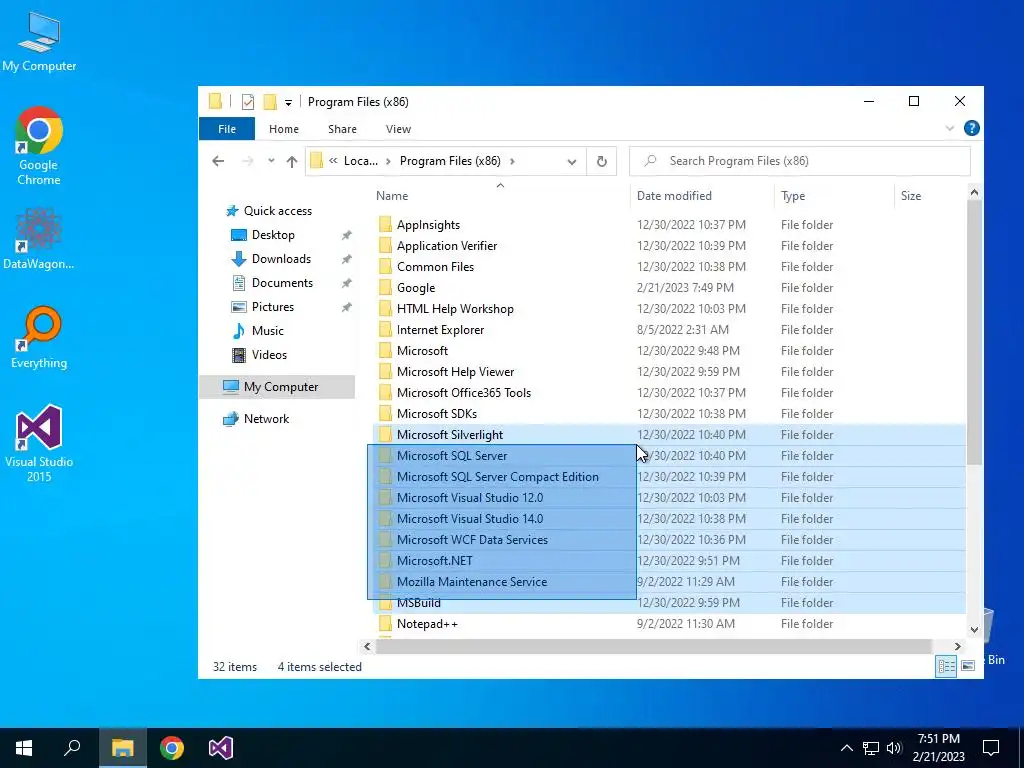
Task: Open the notification center icon
Action: 991,748
